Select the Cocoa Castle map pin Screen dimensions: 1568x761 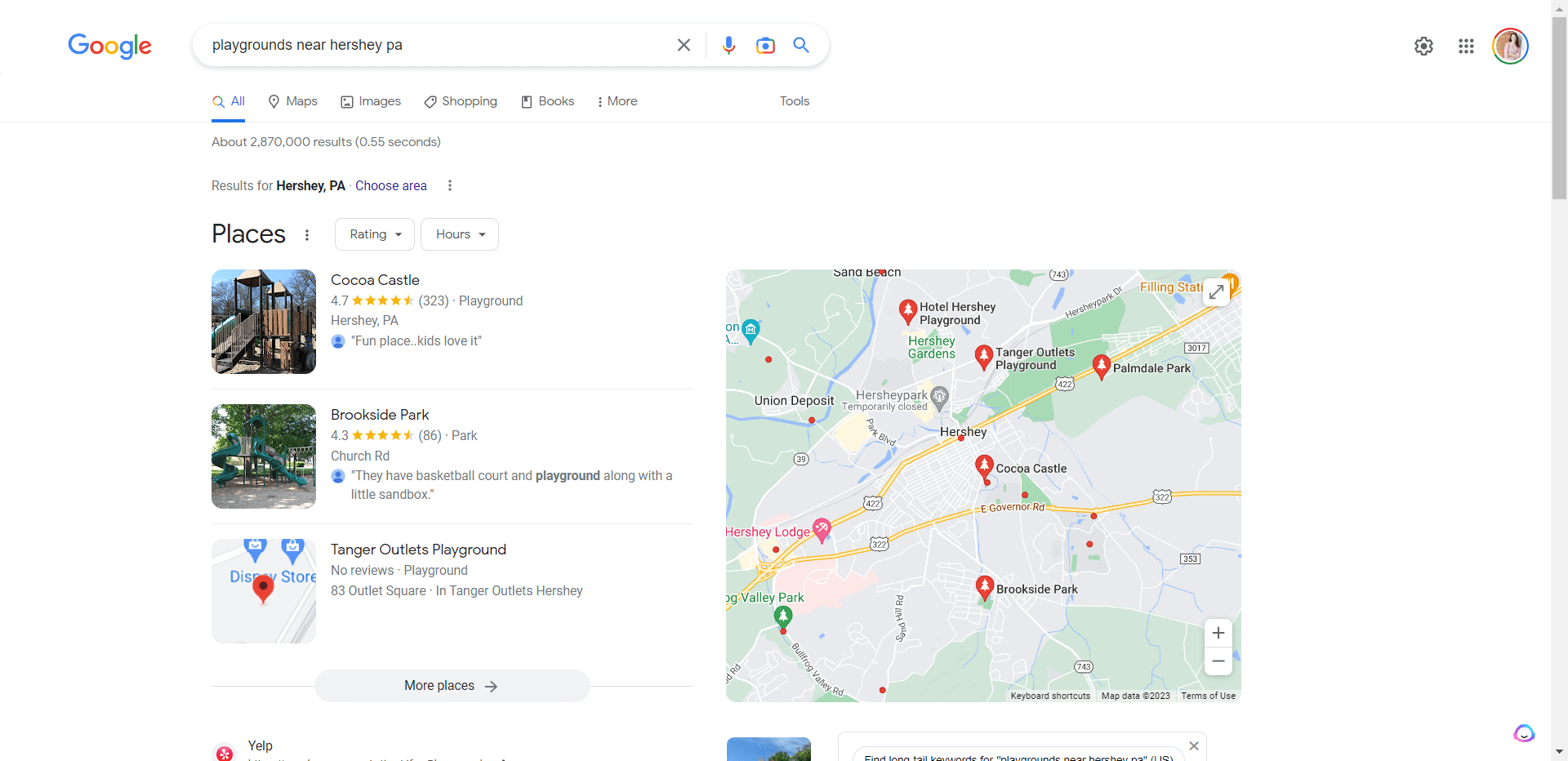click(984, 467)
